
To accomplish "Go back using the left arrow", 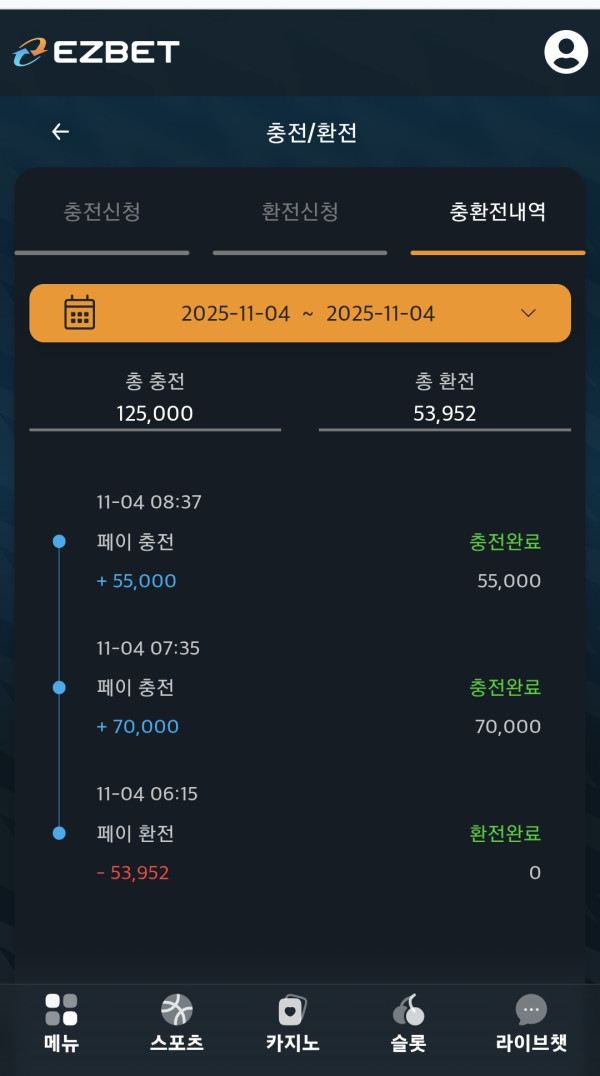I will [61, 132].
